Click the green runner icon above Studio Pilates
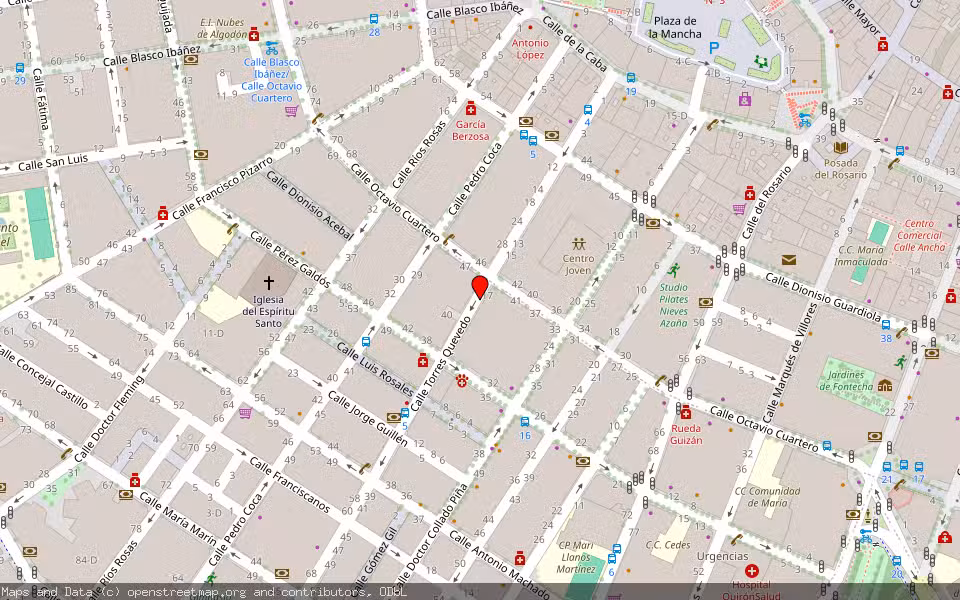 [x=674, y=270]
